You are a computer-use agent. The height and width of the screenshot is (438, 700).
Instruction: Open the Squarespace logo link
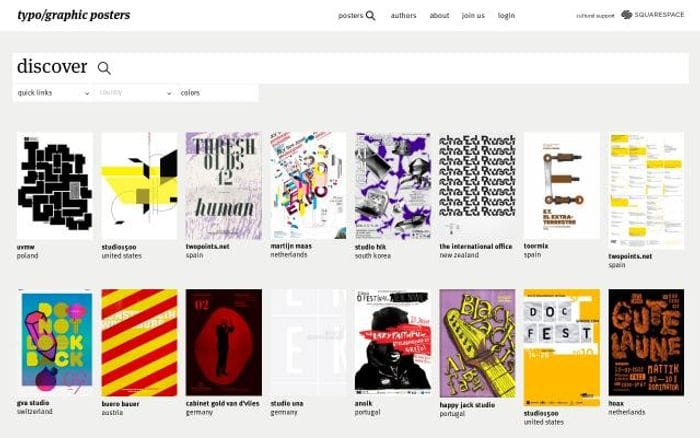pyautogui.click(x=653, y=15)
